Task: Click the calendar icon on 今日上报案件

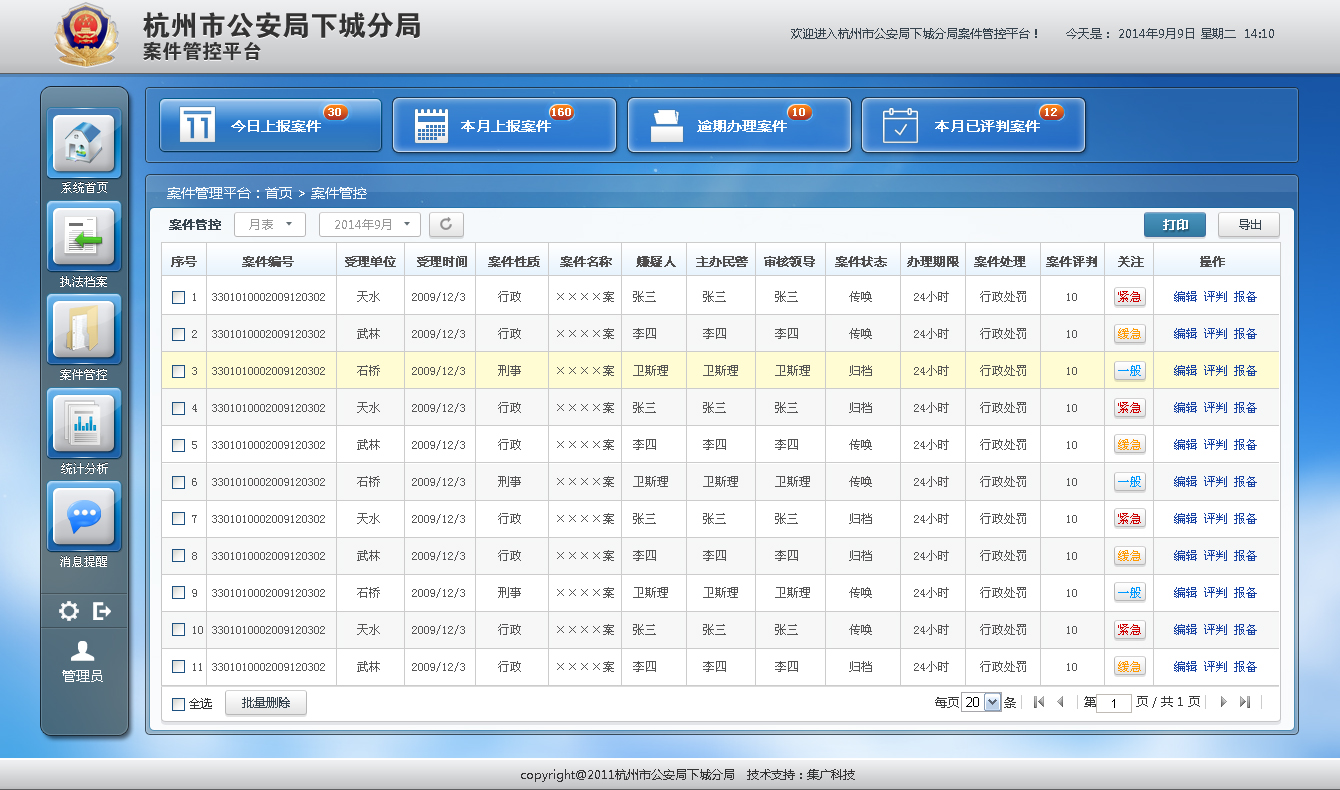Action: (x=198, y=125)
